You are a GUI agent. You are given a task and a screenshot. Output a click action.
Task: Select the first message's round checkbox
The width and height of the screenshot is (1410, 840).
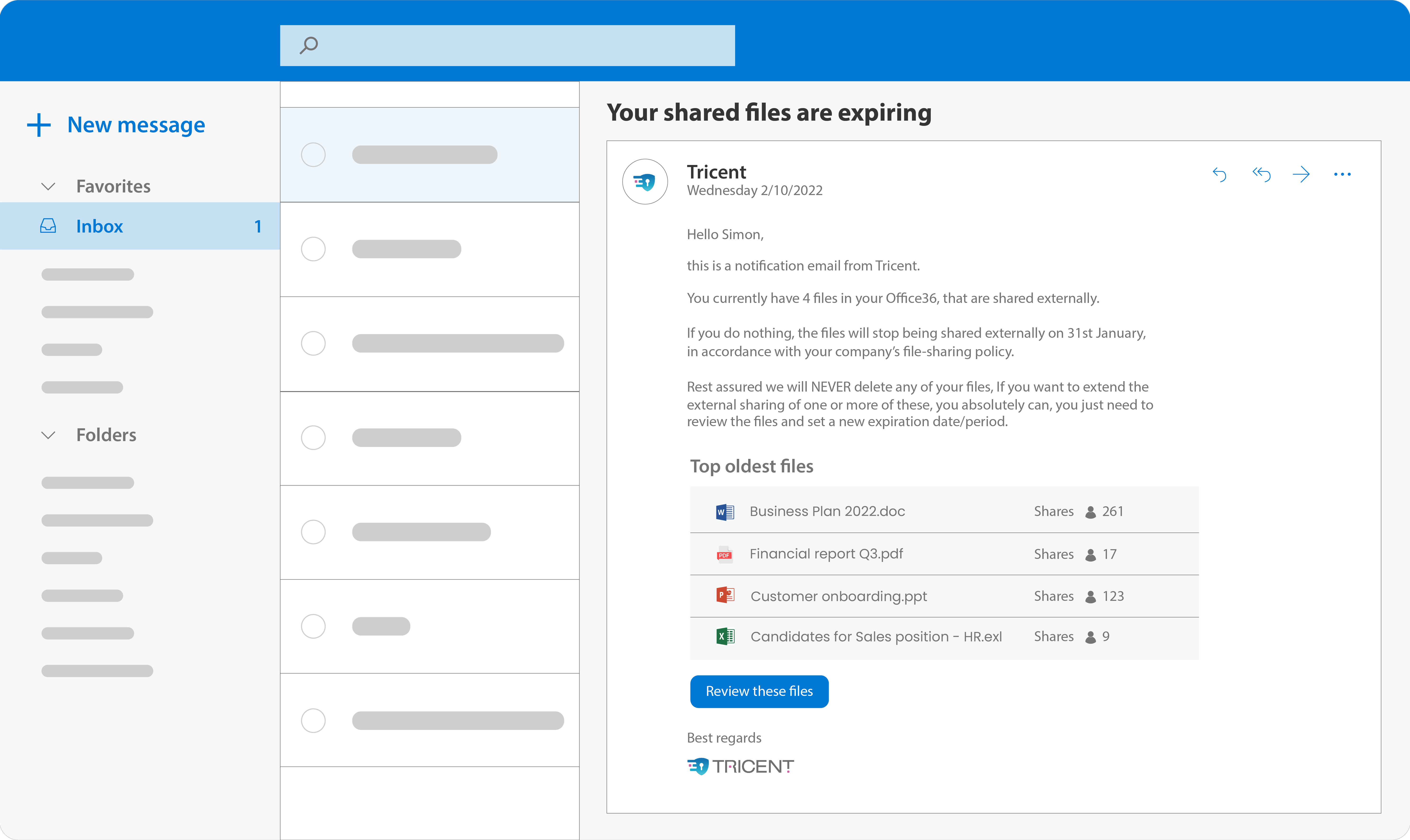tap(313, 155)
